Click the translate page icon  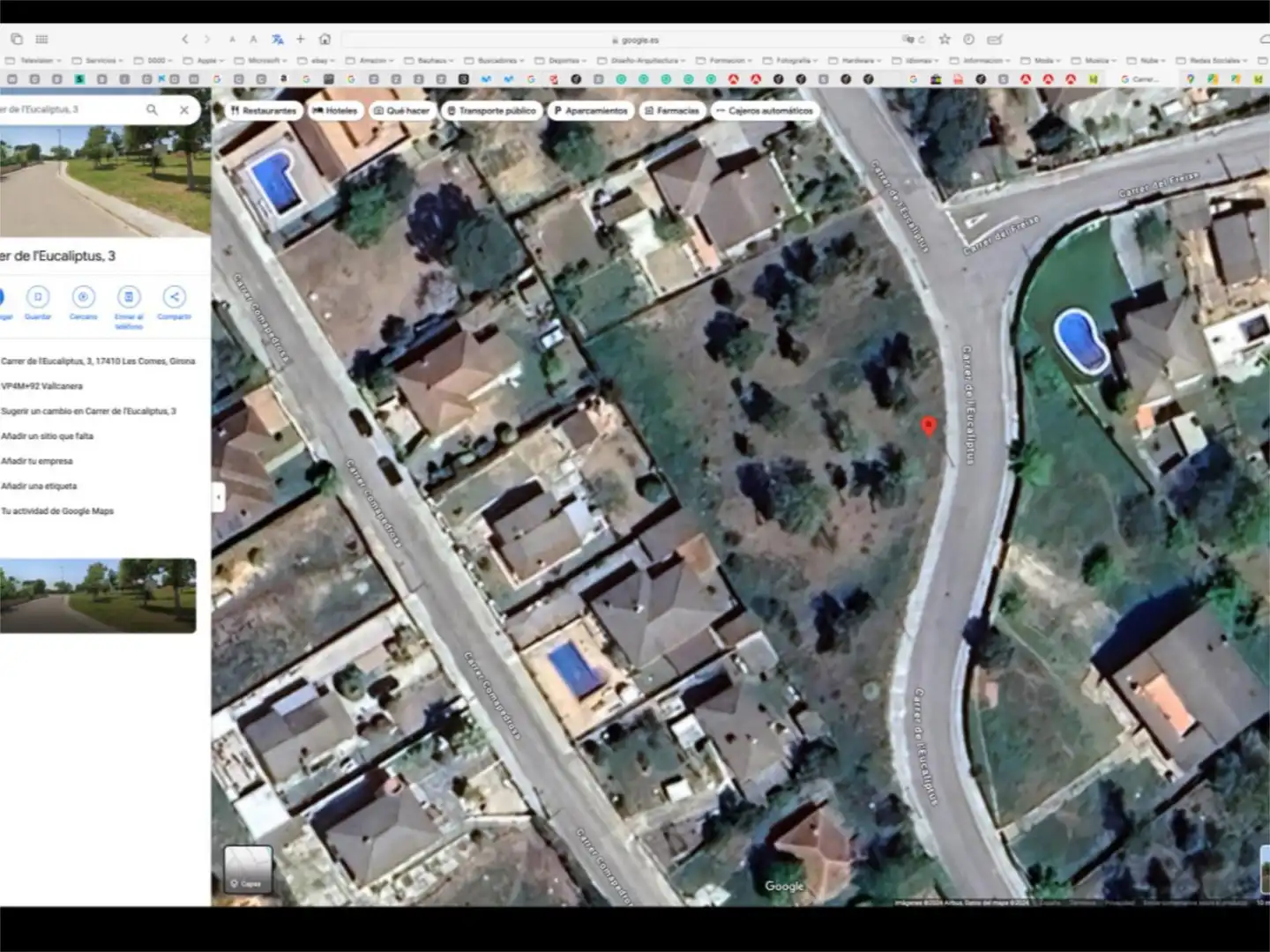(x=278, y=40)
